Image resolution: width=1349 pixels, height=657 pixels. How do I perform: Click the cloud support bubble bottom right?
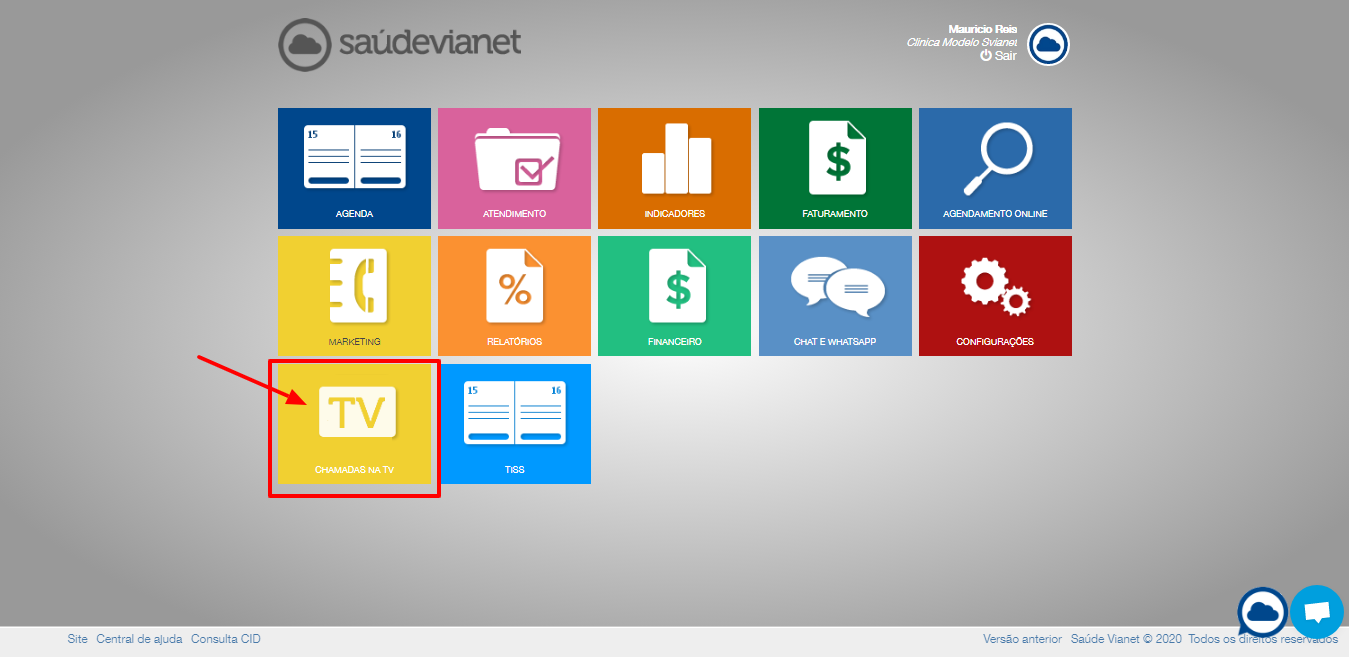tap(1263, 612)
